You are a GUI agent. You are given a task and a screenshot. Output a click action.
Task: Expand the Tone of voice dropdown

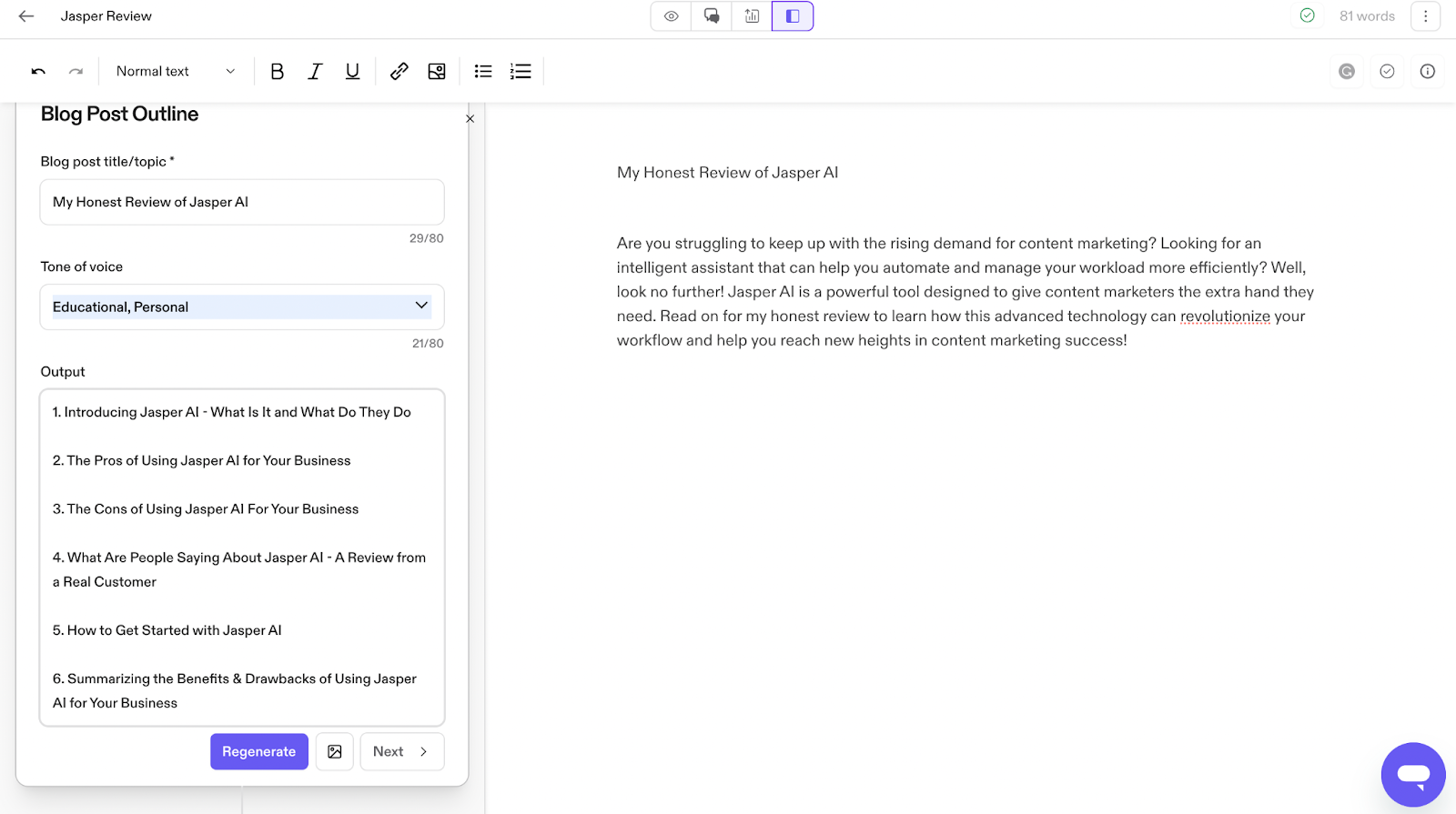pos(242,307)
